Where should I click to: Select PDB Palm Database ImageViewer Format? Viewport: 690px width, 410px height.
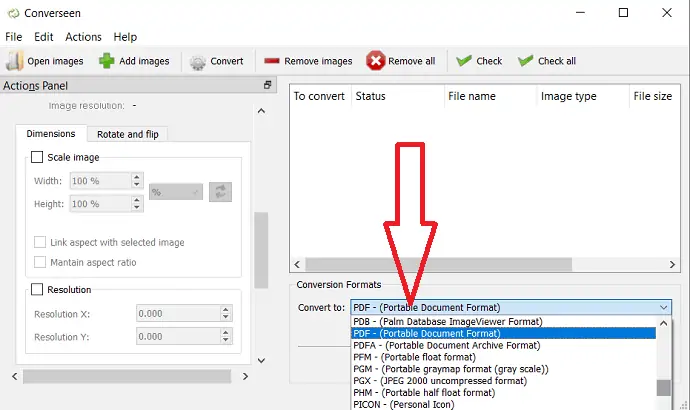tap(503, 322)
